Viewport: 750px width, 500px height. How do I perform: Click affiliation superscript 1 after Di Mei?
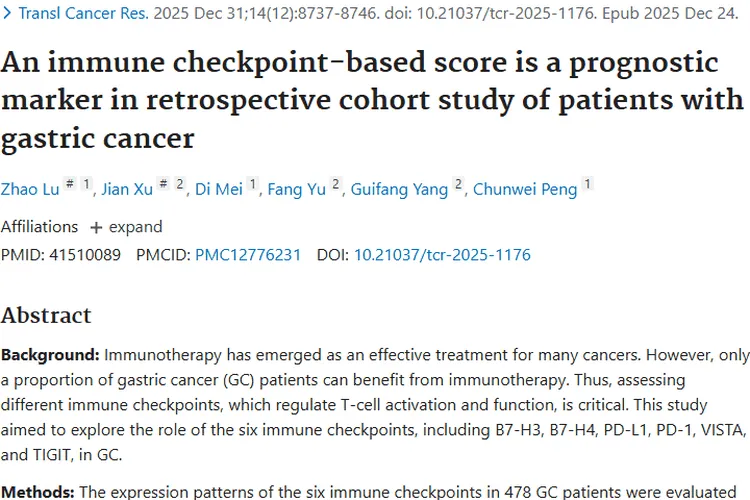tap(254, 185)
